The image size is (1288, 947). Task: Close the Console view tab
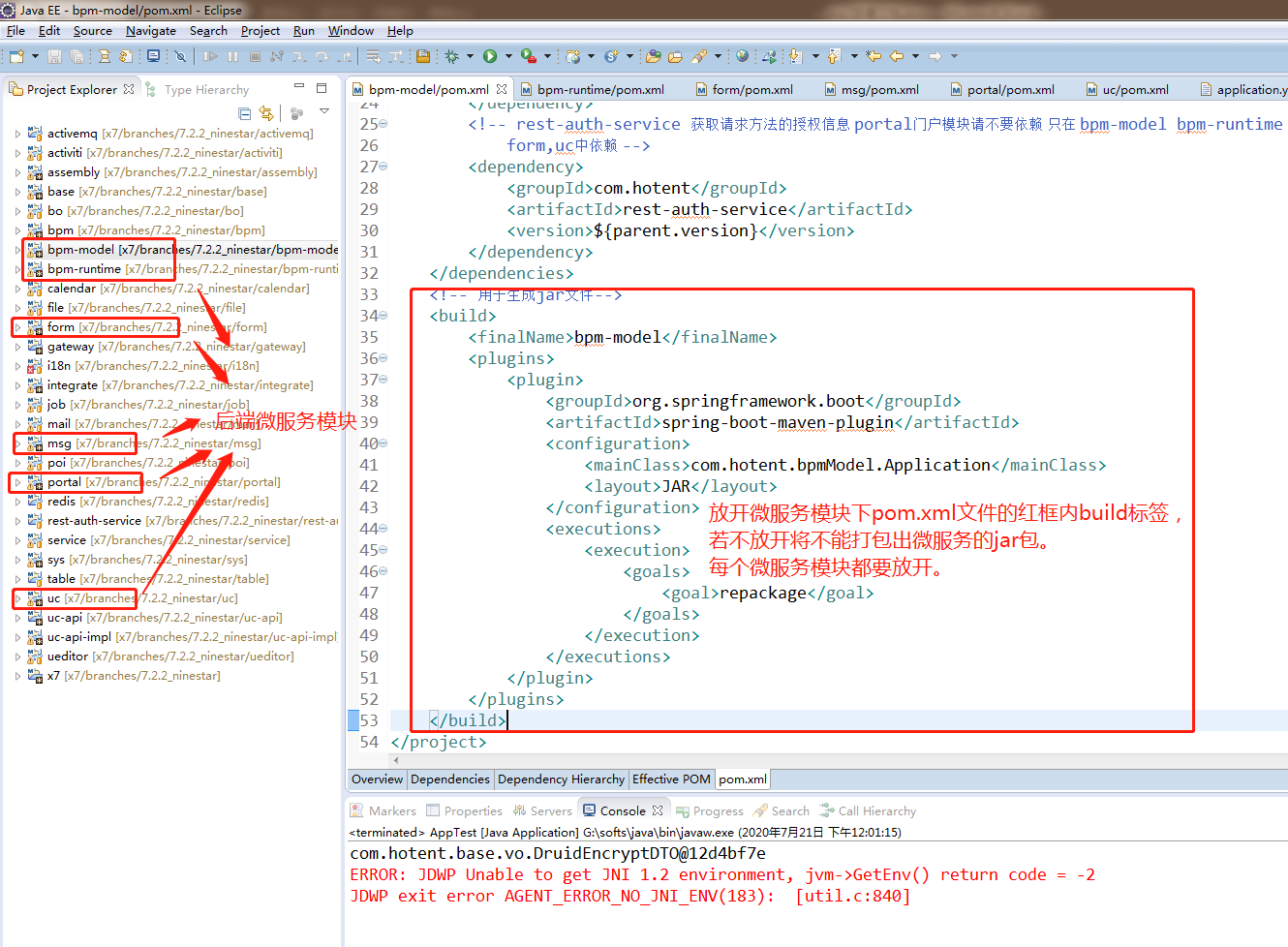click(659, 811)
